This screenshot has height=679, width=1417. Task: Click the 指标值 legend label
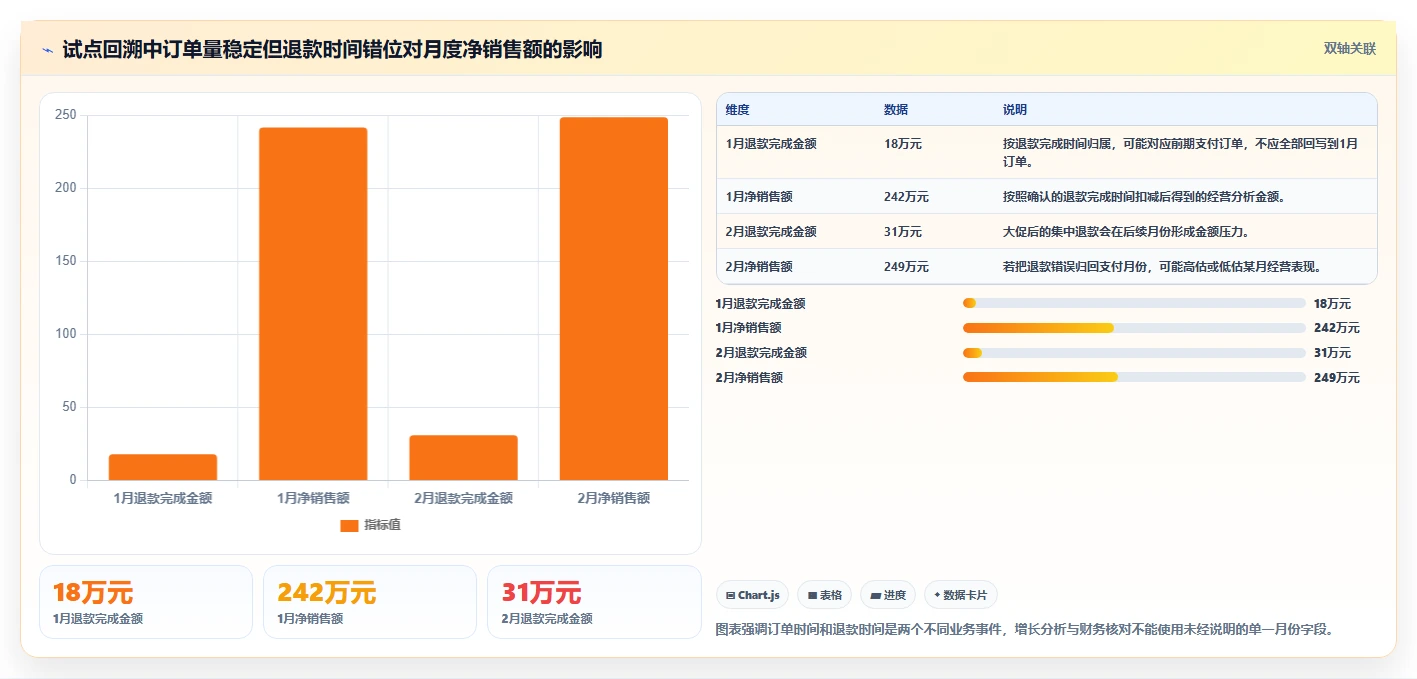(x=382, y=525)
